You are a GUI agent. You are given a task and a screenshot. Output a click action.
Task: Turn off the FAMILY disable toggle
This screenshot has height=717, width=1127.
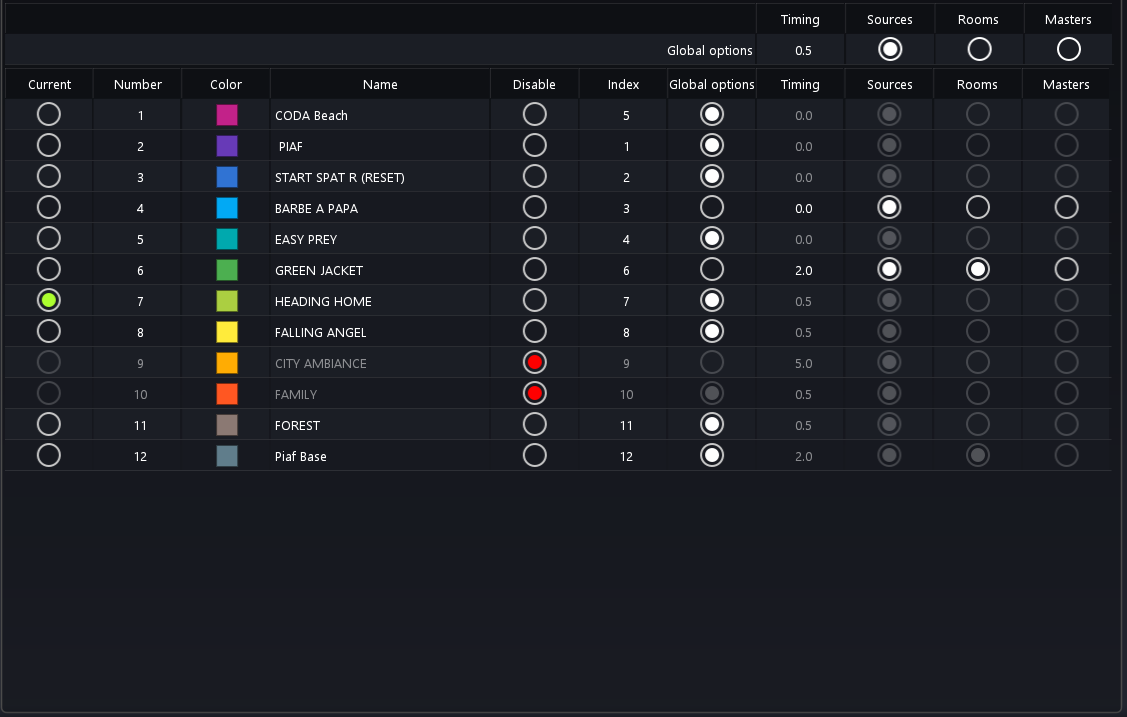[535, 394]
